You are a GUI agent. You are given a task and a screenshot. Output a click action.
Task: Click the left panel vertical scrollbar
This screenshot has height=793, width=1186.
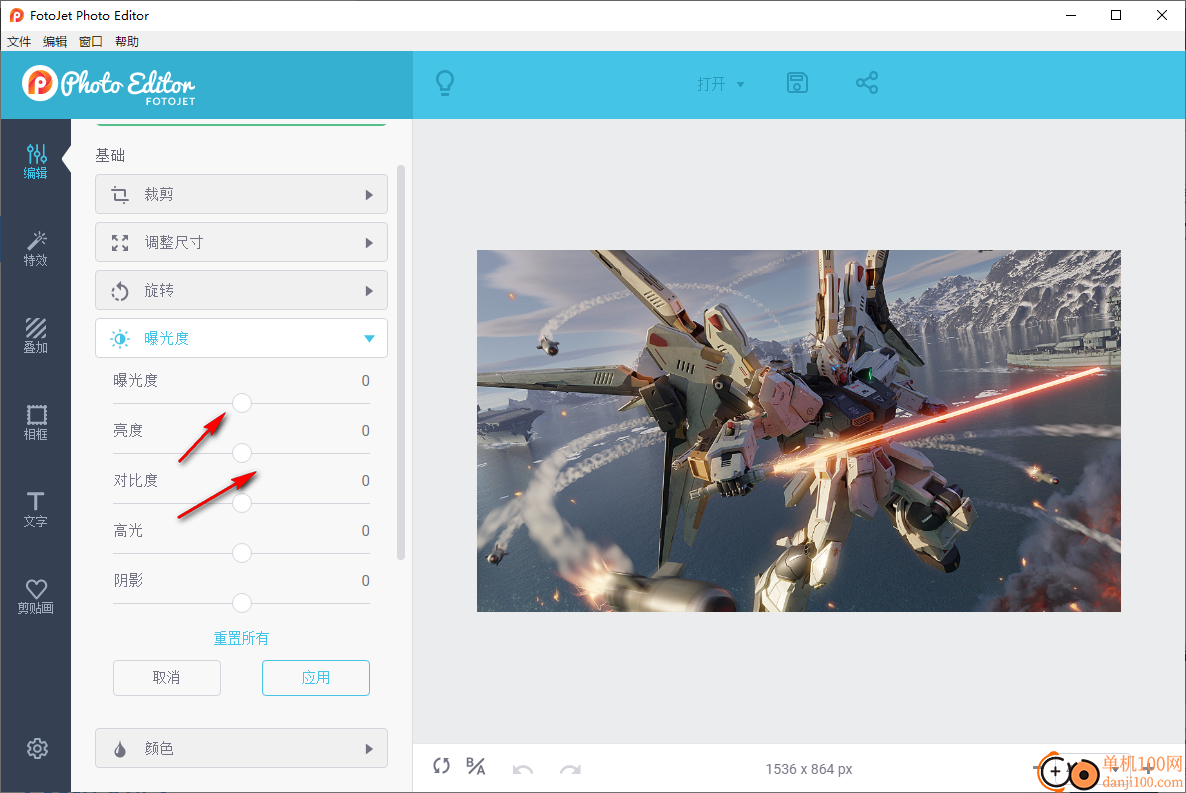pyautogui.click(x=401, y=362)
